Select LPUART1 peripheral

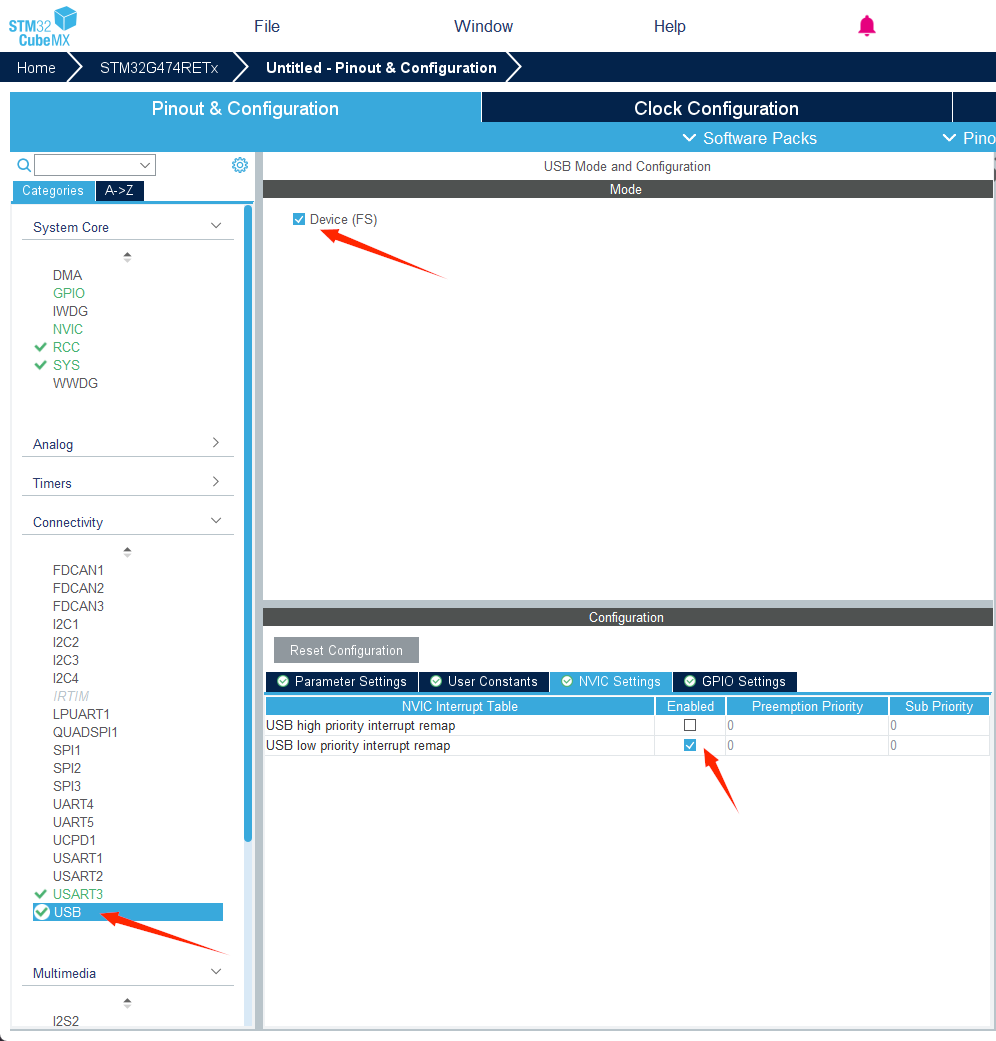click(x=81, y=714)
